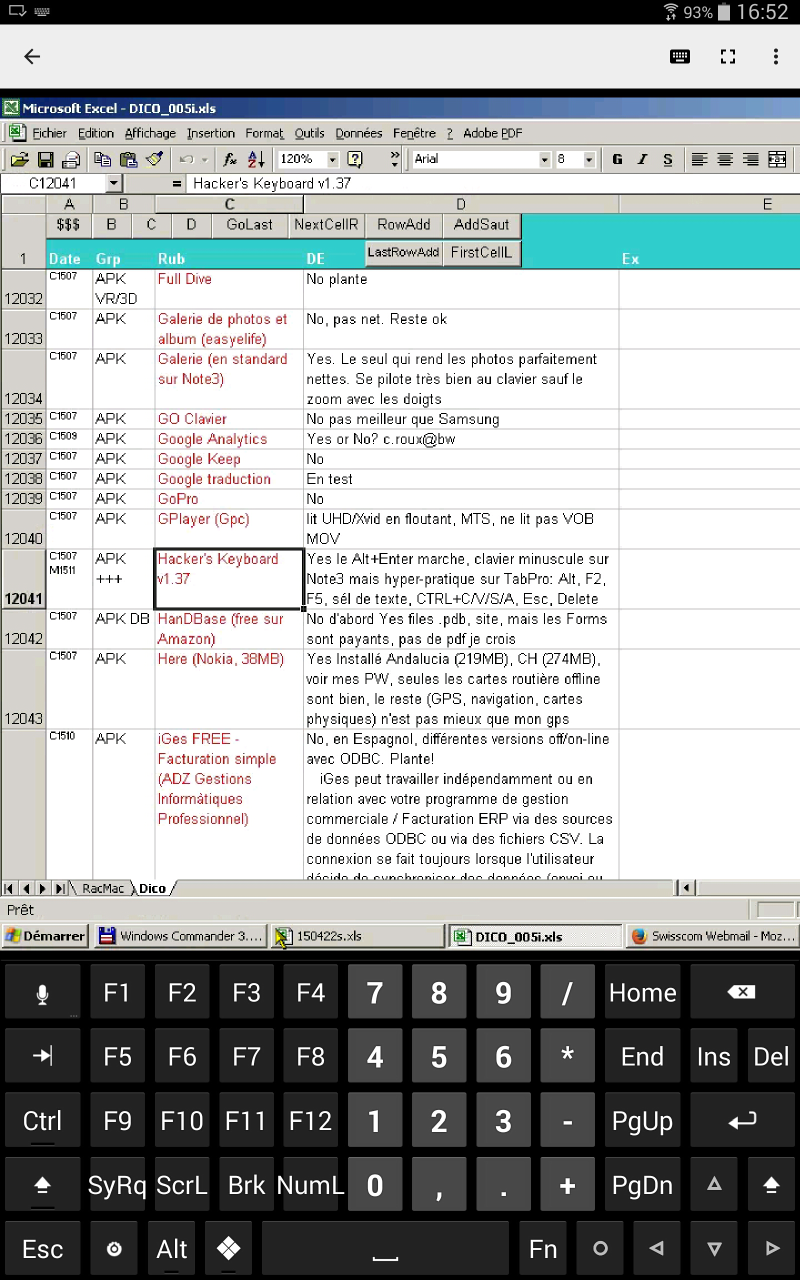Image resolution: width=800 pixels, height=1280 pixels.
Task: Sort ascending with the A-Z icon
Action: point(256,160)
